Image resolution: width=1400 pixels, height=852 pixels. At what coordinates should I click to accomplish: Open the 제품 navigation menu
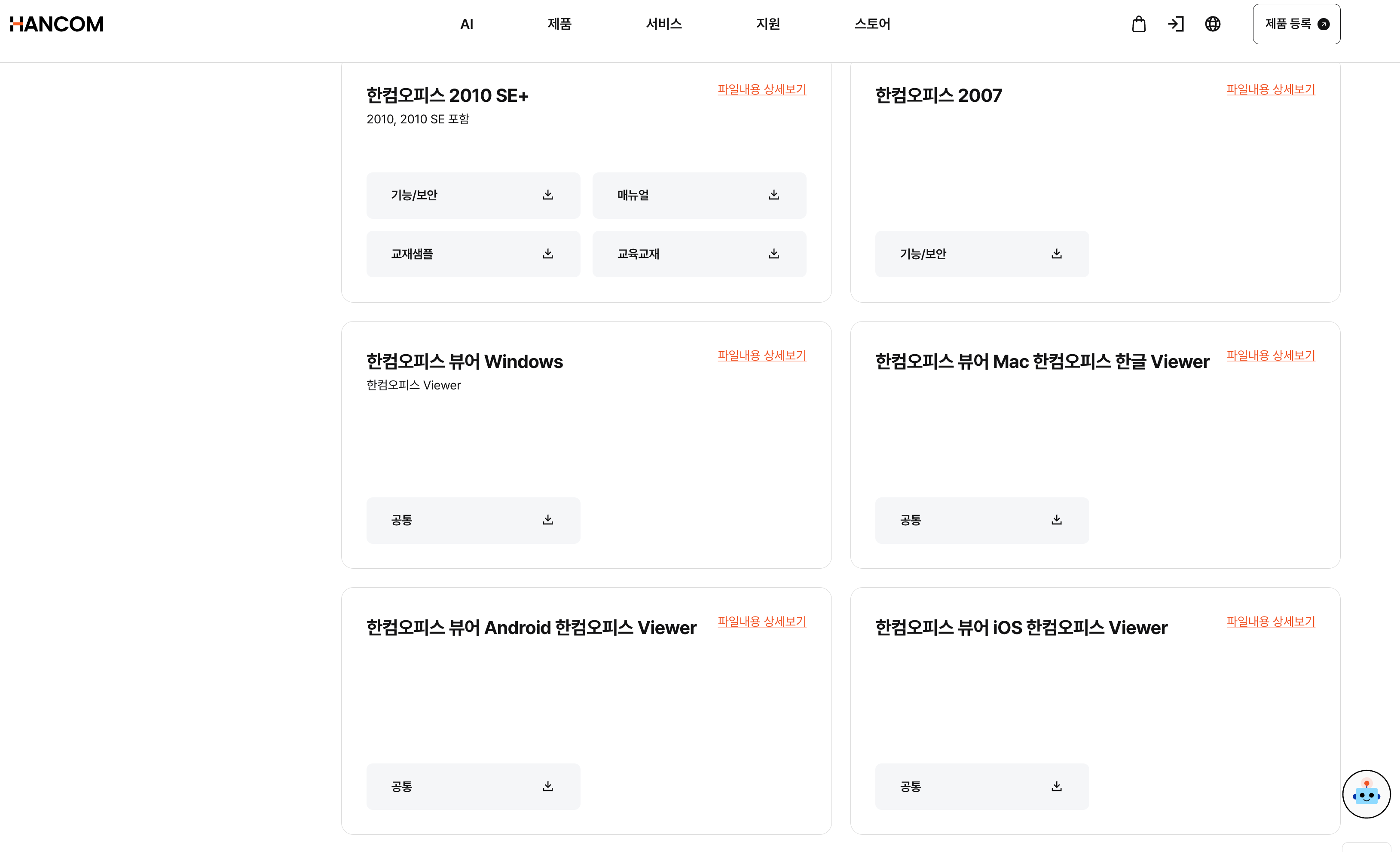pyautogui.click(x=559, y=24)
